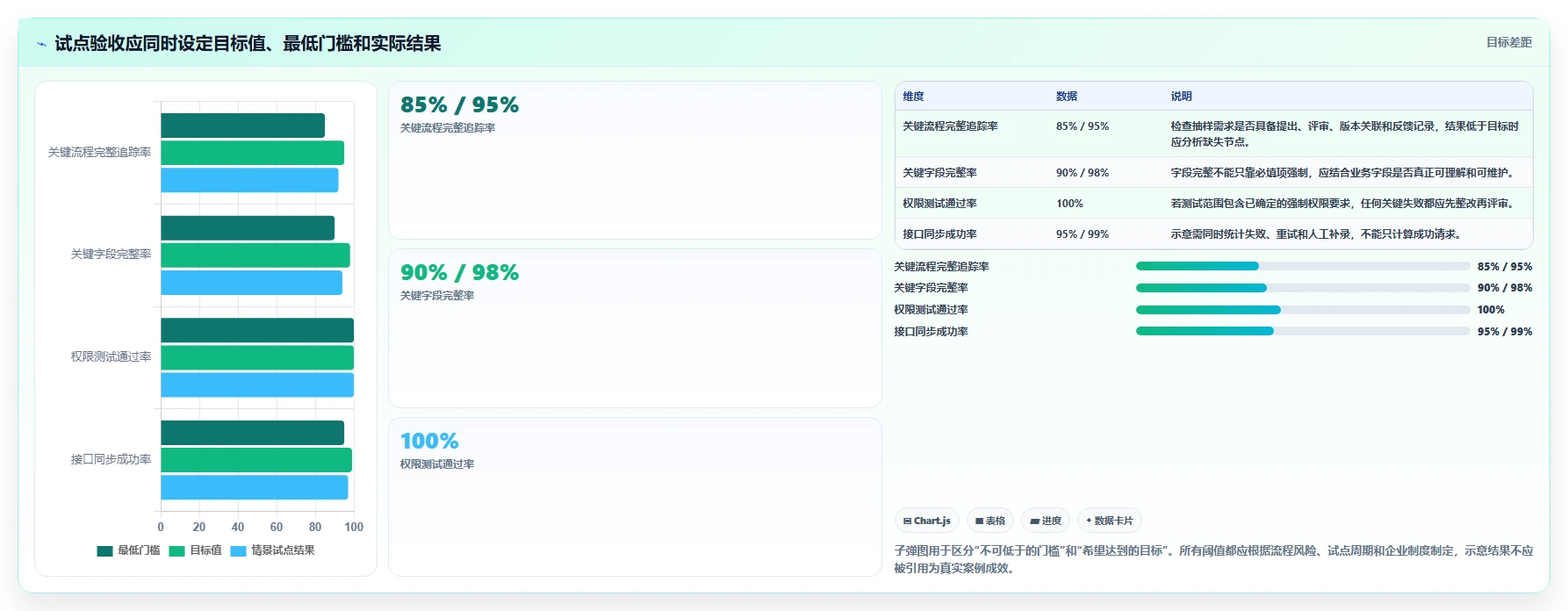1568x611 pixels.
Task: Click the 95% / 99% value beside the progress bar
Action: (x=1505, y=332)
